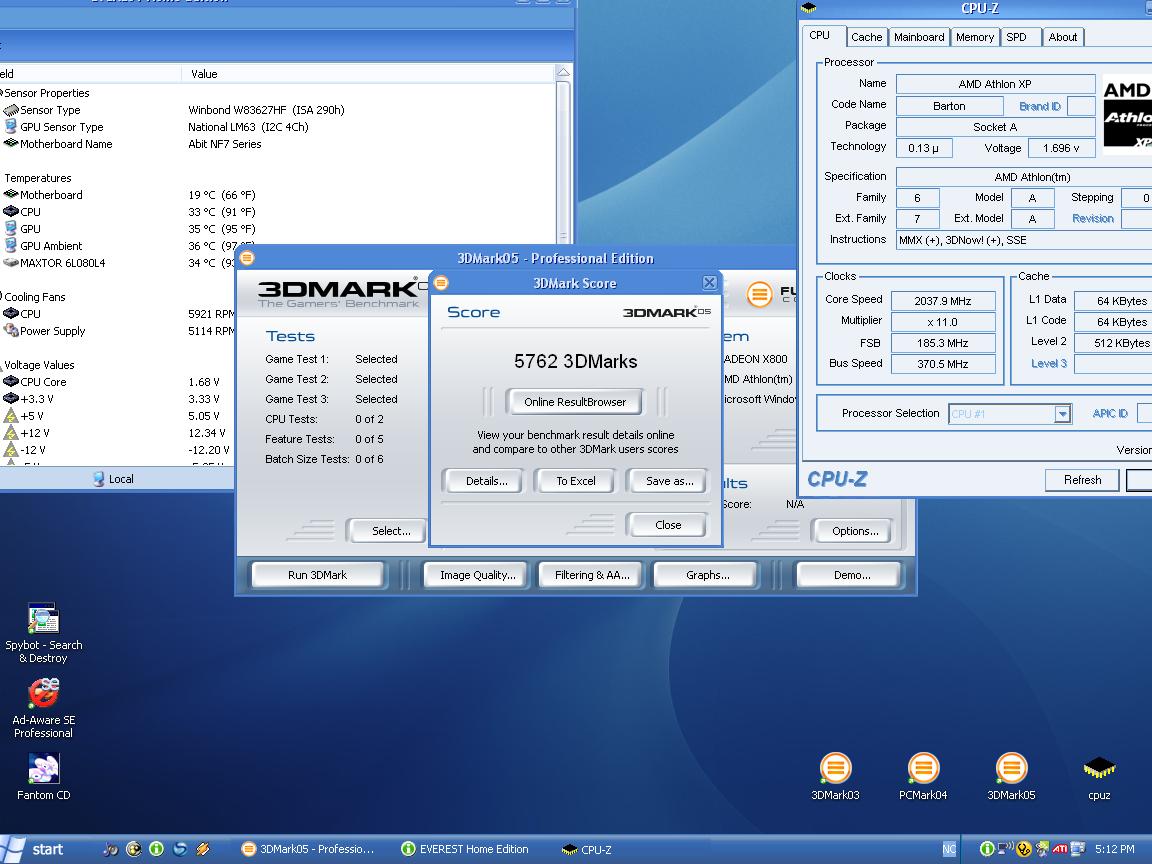Click Options... button in 3DMark05
The height and width of the screenshot is (864, 1152).
pos(854,531)
